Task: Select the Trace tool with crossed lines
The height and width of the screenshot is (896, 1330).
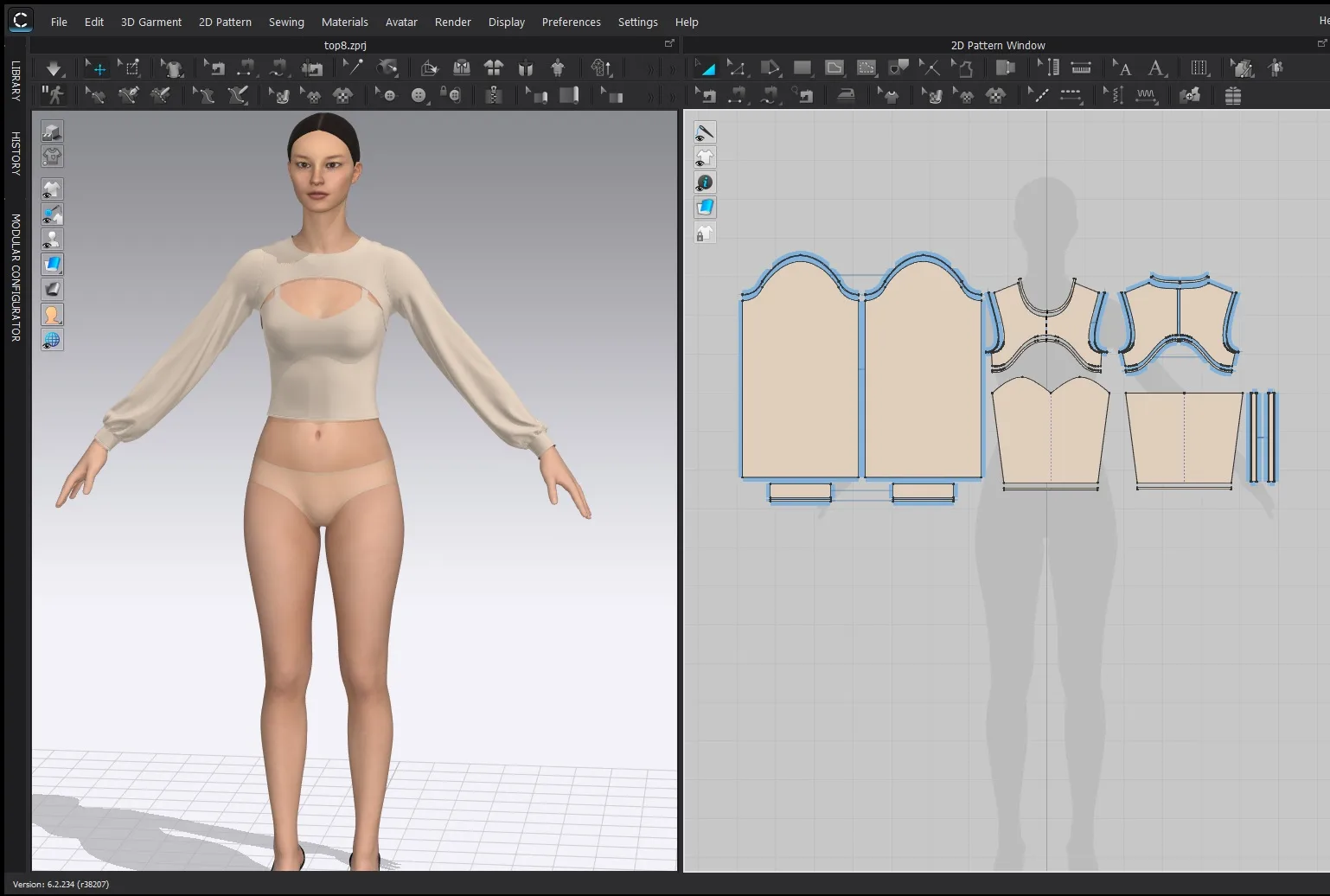Action: [930, 67]
